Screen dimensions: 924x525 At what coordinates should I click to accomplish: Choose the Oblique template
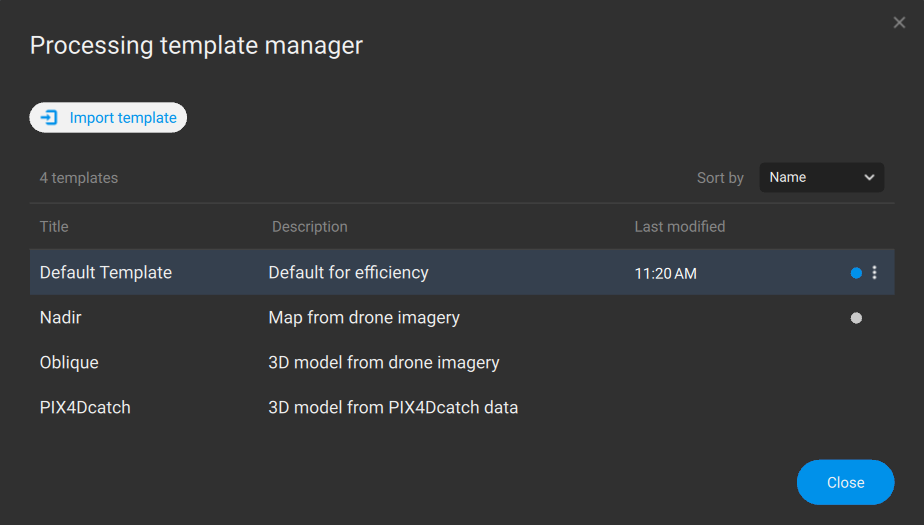(x=69, y=362)
